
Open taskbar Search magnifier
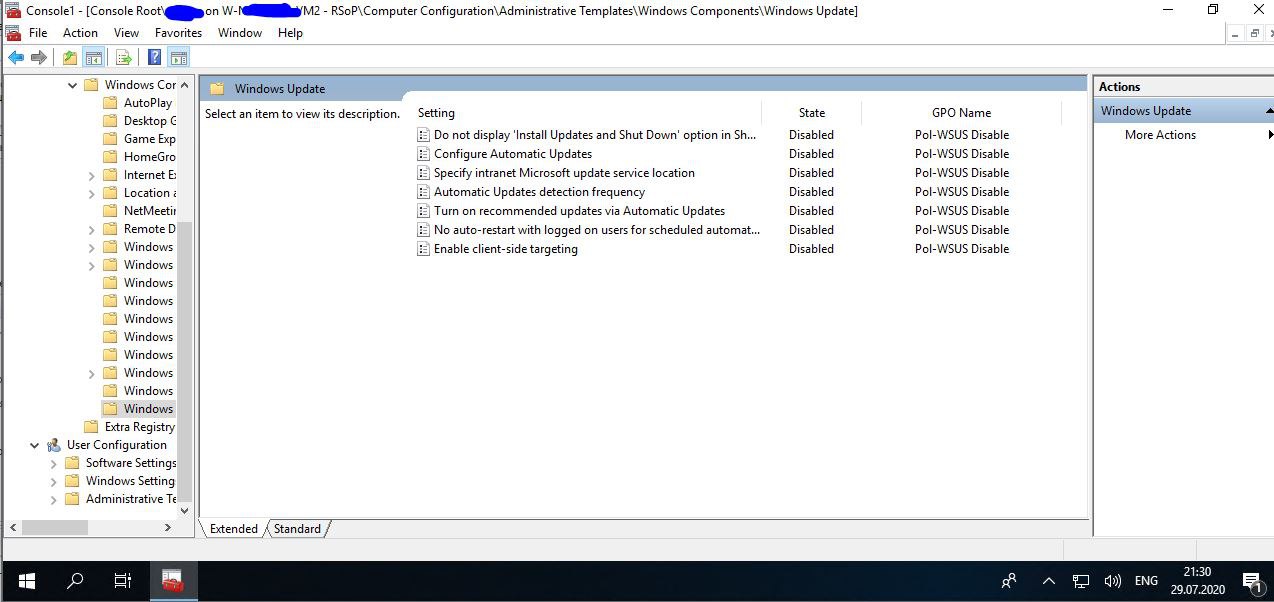click(x=75, y=581)
